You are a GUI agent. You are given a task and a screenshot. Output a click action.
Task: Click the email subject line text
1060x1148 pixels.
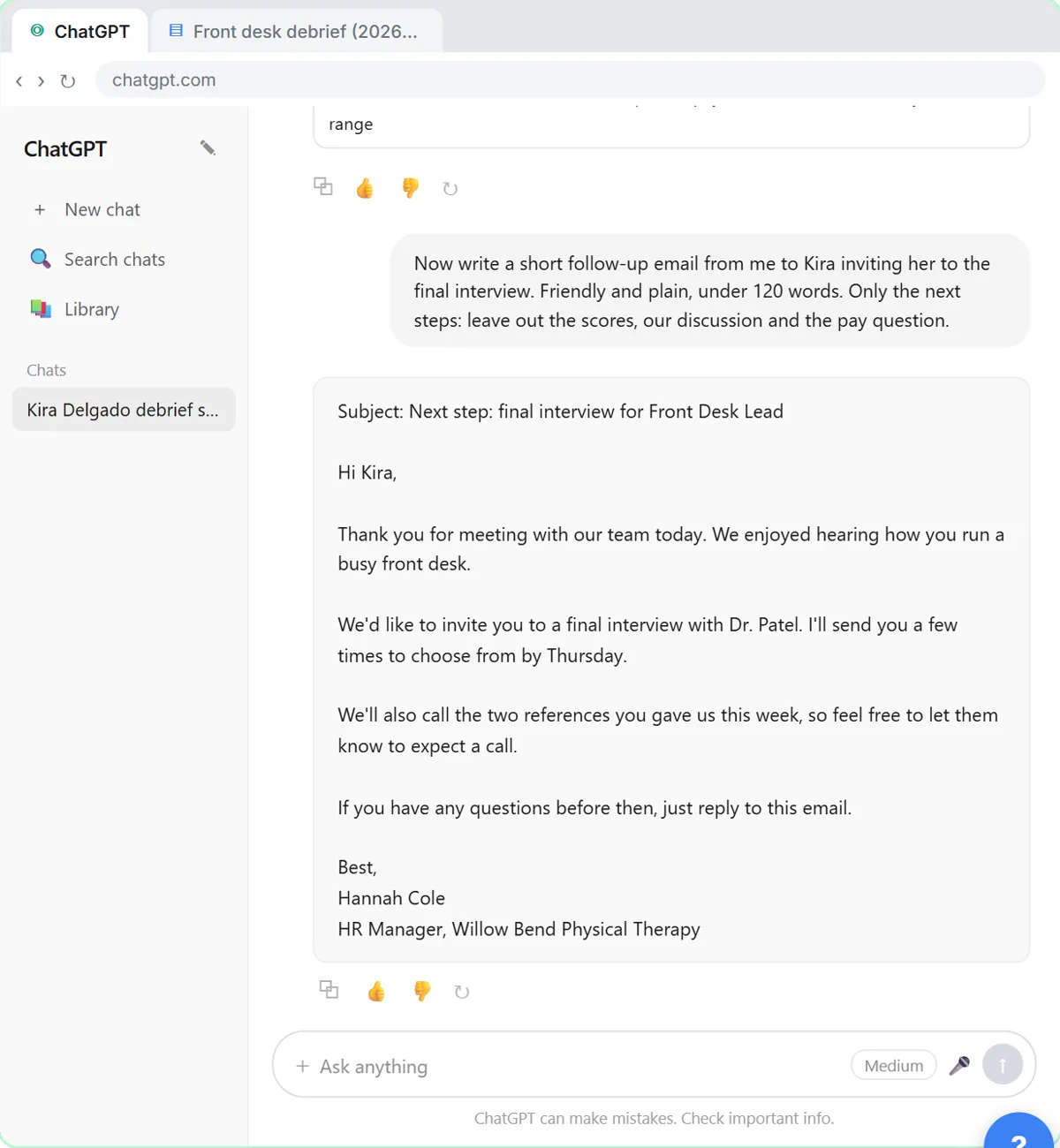560,412
